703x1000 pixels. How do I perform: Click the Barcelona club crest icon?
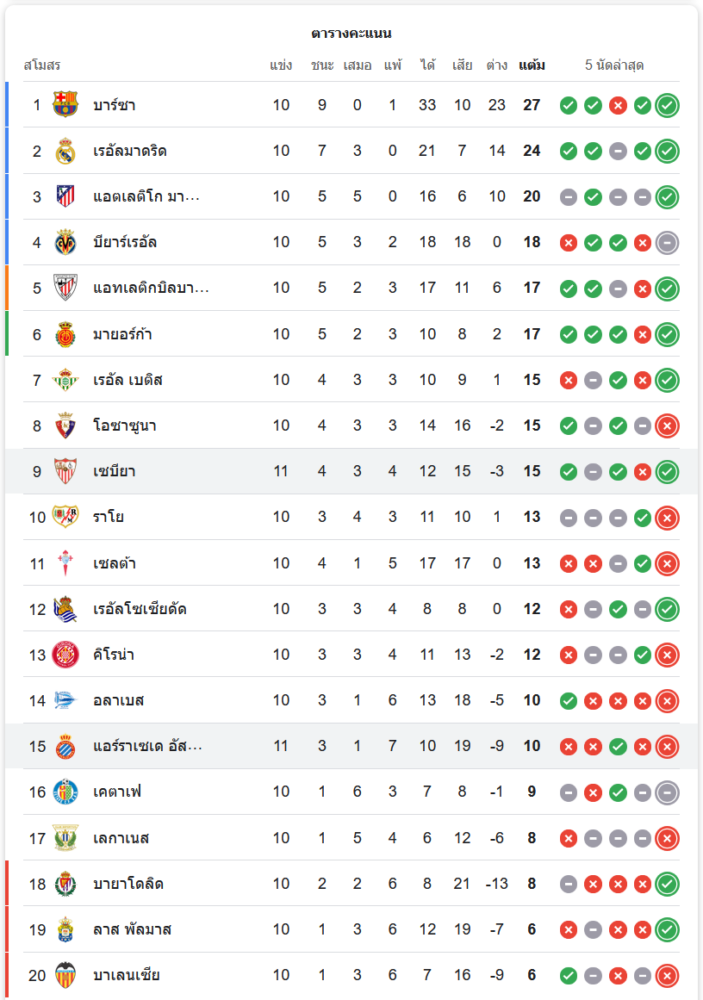[66, 105]
